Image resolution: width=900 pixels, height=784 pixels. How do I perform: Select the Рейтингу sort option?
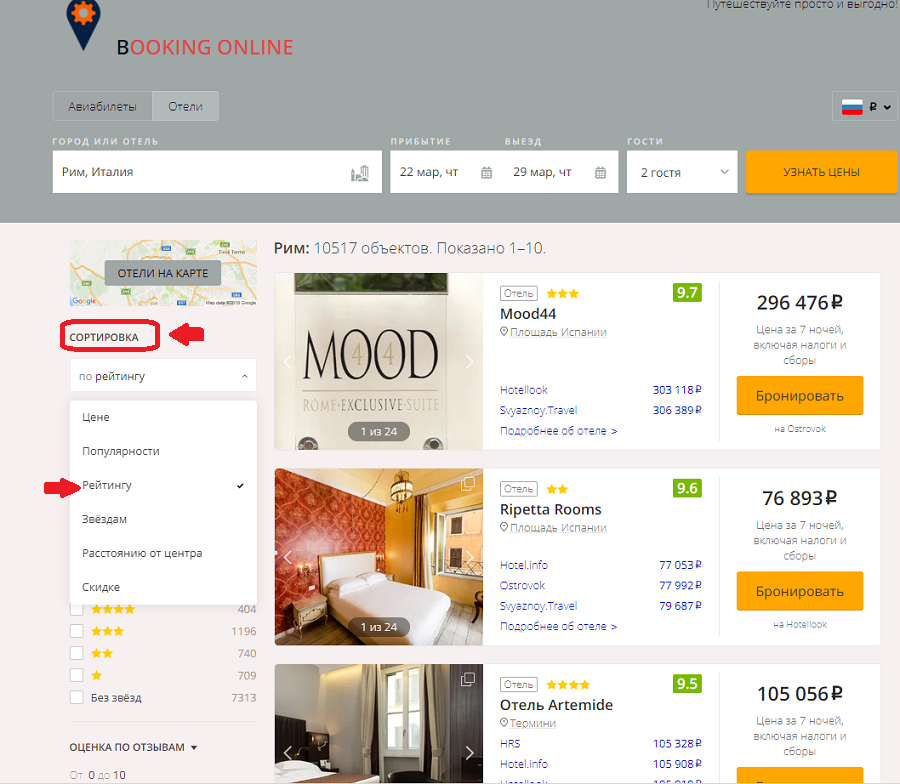(x=163, y=485)
